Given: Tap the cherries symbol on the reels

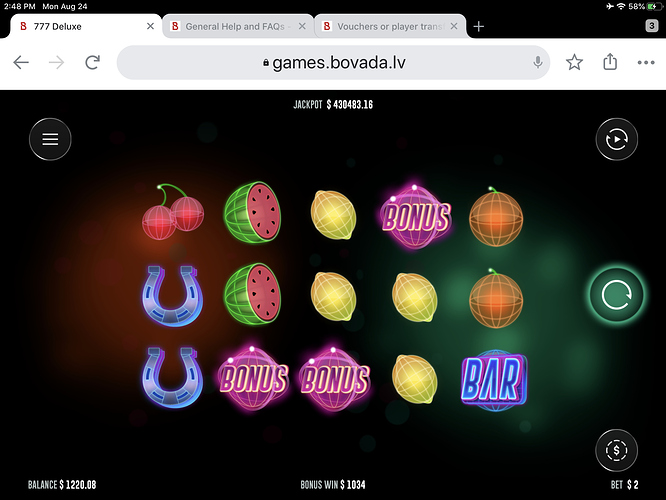Looking at the screenshot, I should tap(172, 212).
